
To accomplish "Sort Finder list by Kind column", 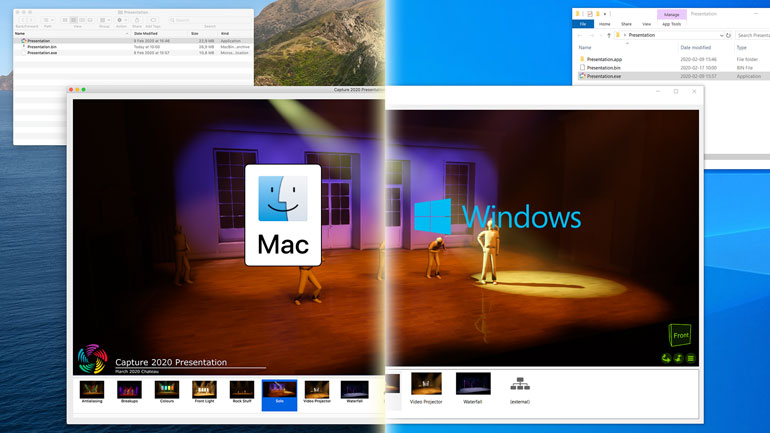I will tap(224, 33).
